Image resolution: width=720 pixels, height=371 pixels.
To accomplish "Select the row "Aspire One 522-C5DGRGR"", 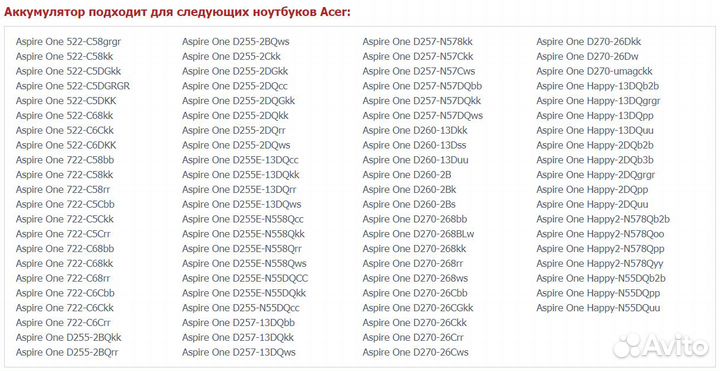I will (x=73, y=86).
